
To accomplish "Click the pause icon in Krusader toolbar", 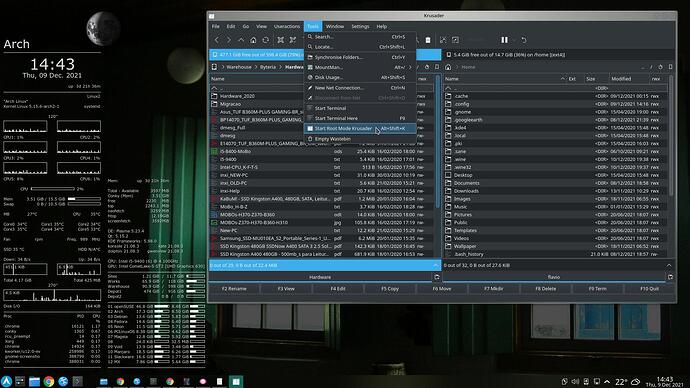I will click(x=504, y=40).
